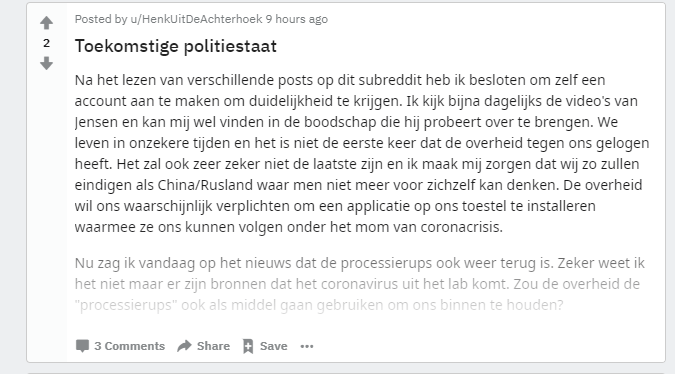Image resolution: width=675 pixels, height=374 pixels.
Task: Click the Save text label
Action: [273, 346]
